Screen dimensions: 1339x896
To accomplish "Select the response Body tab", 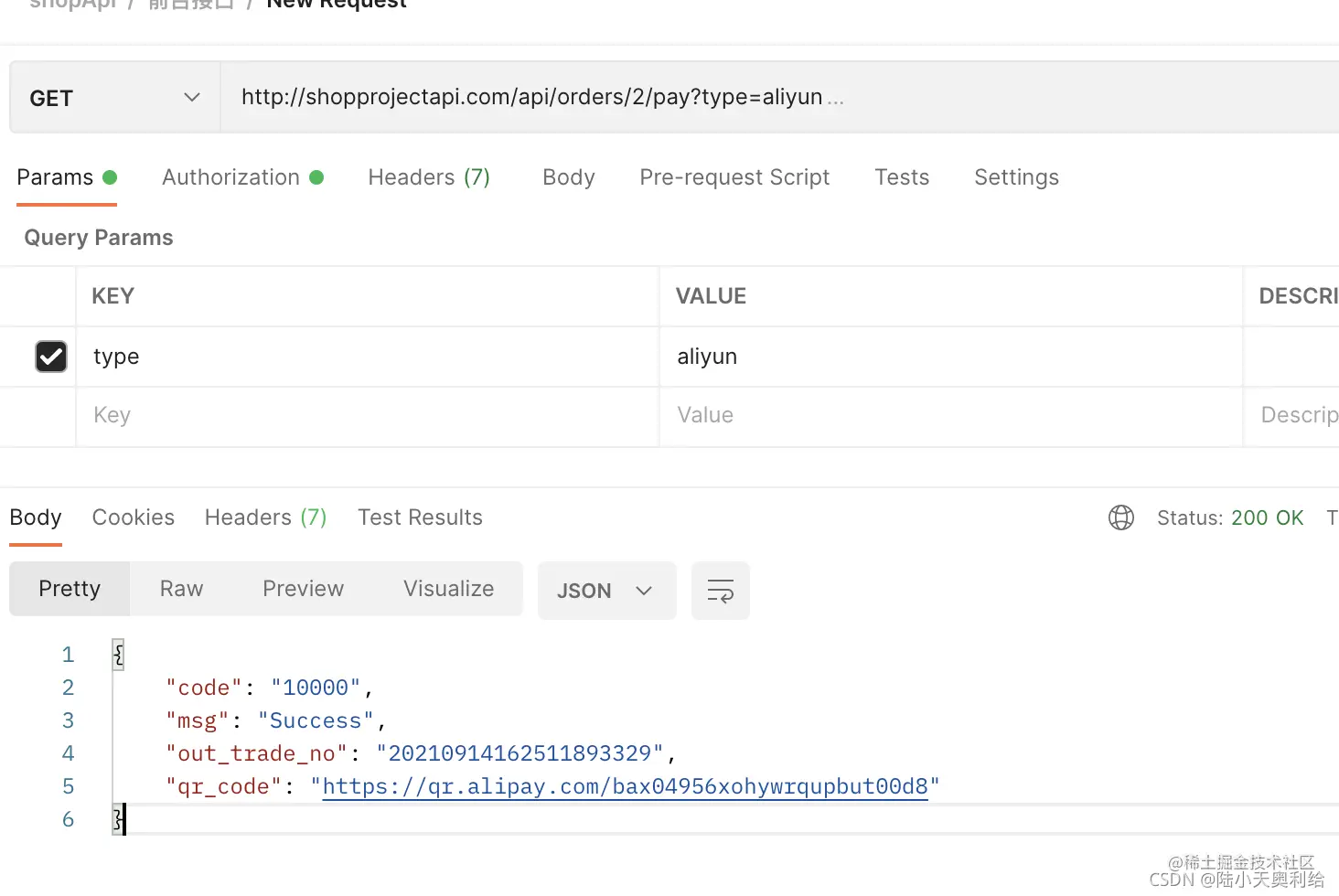I will pyautogui.click(x=36, y=517).
